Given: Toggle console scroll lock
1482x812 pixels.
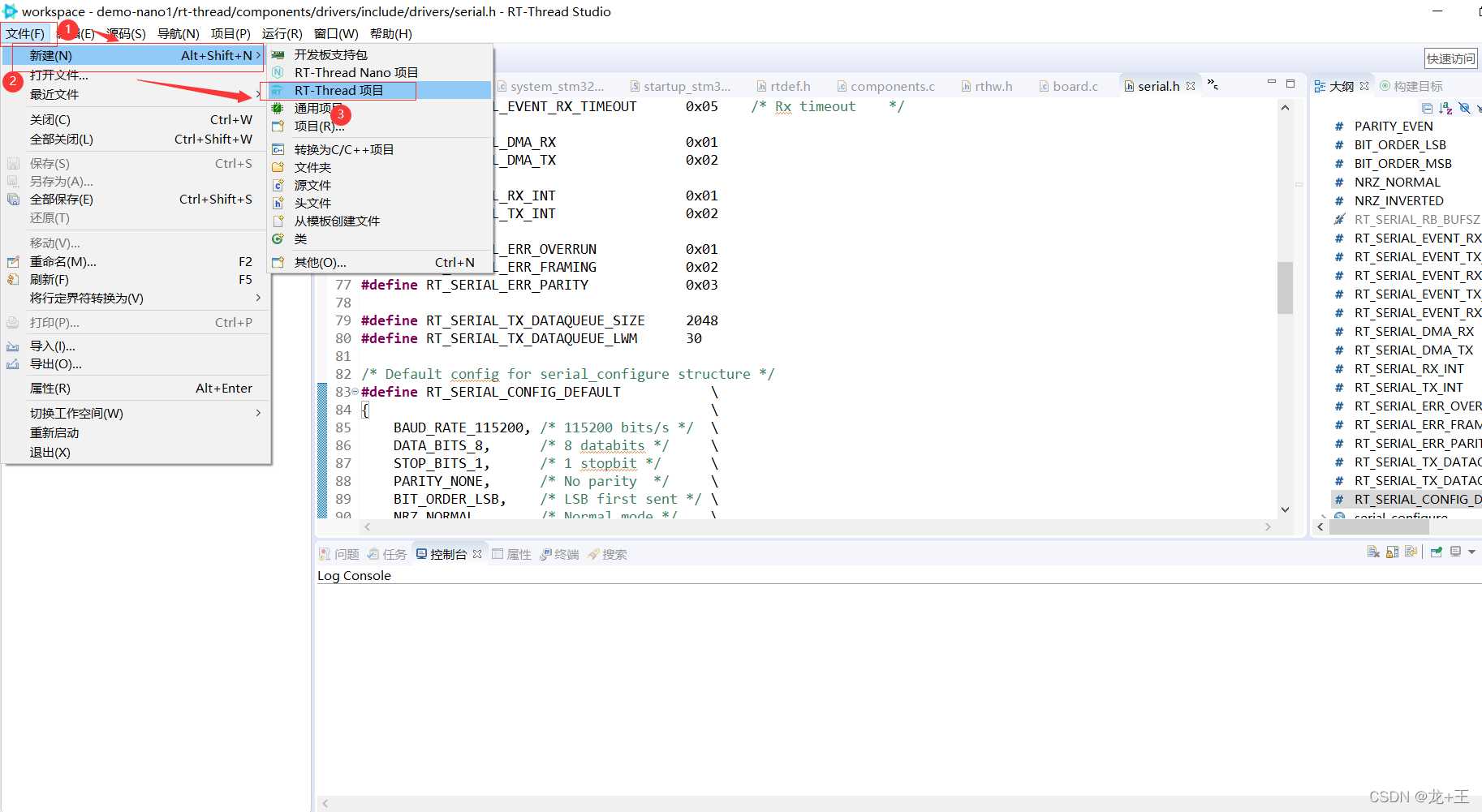Looking at the screenshot, I should point(1392,552).
